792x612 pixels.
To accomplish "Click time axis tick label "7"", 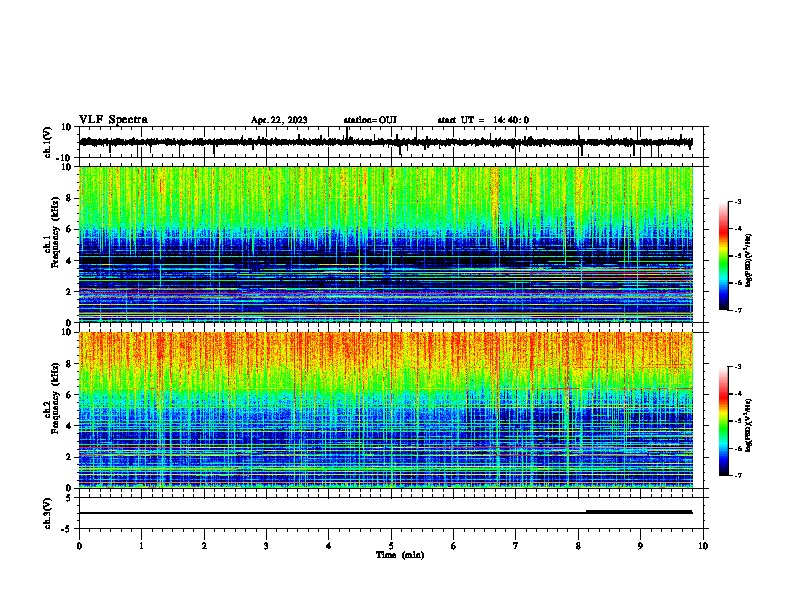I will coord(516,546).
